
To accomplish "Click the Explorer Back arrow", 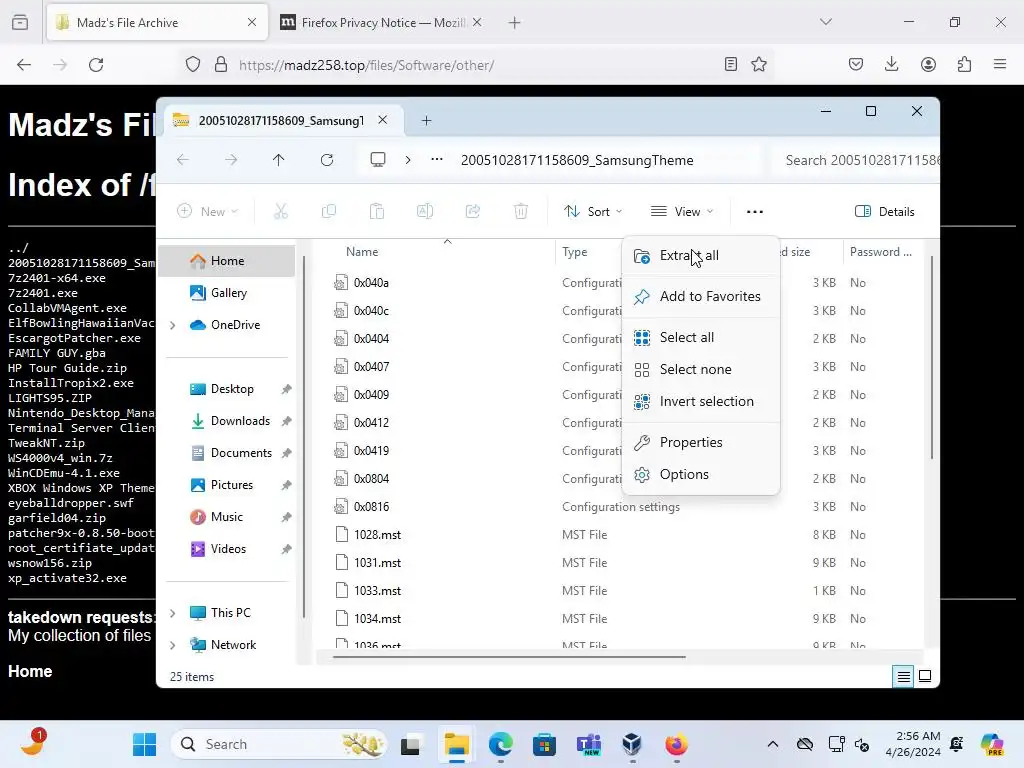I will click(183, 160).
